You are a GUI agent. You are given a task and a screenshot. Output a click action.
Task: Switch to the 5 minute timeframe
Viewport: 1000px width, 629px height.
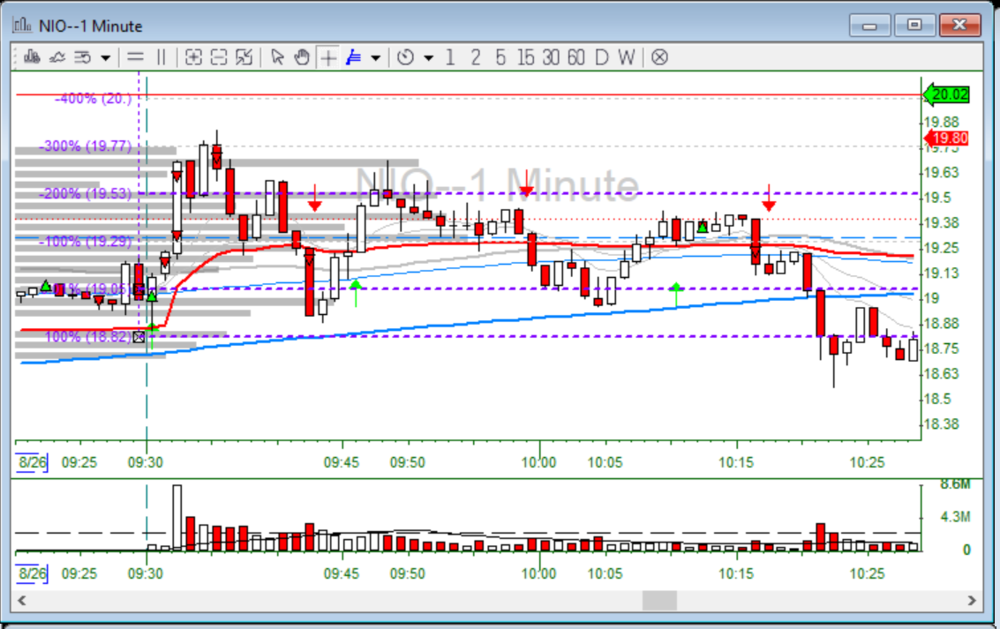point(500,57)
